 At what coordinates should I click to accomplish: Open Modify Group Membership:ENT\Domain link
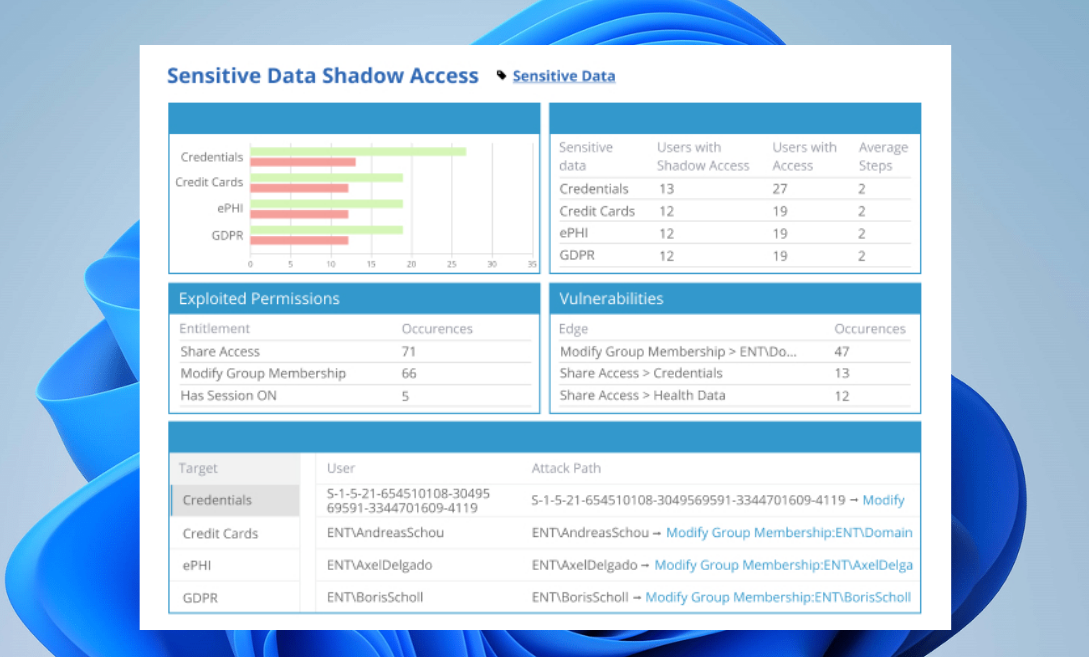(x=789, y=533)
